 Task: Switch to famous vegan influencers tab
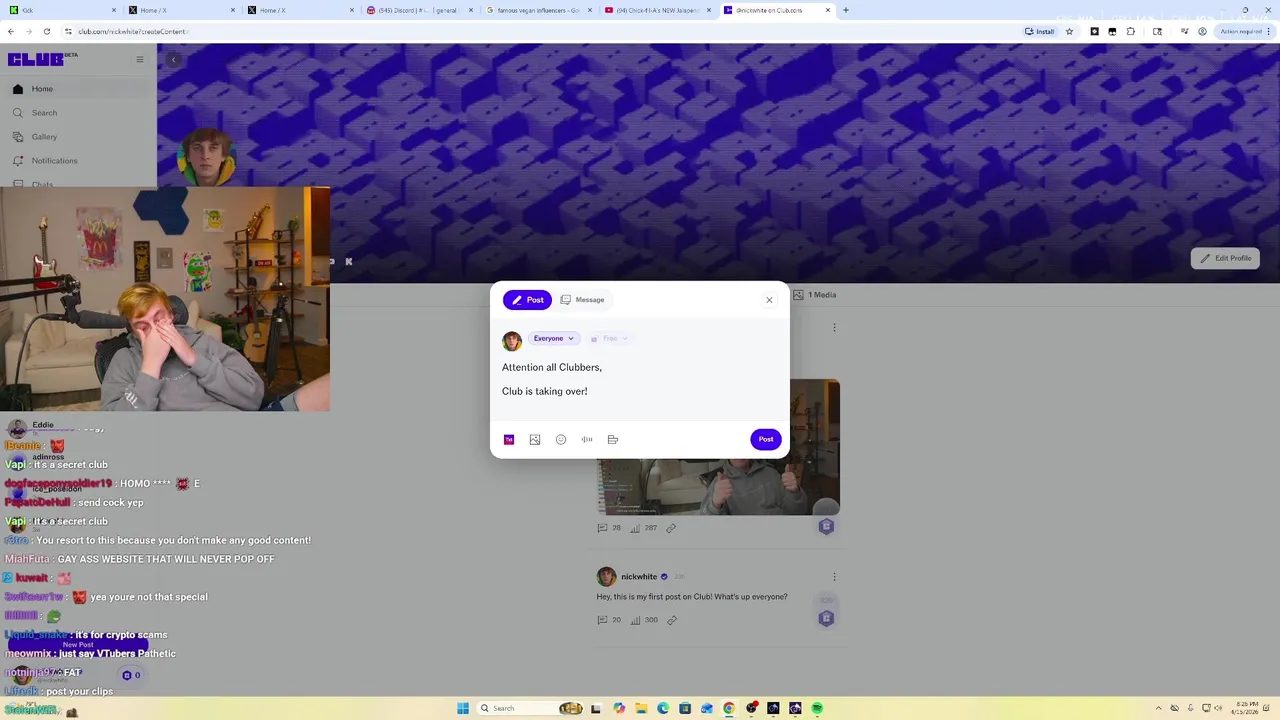(538, 10)
